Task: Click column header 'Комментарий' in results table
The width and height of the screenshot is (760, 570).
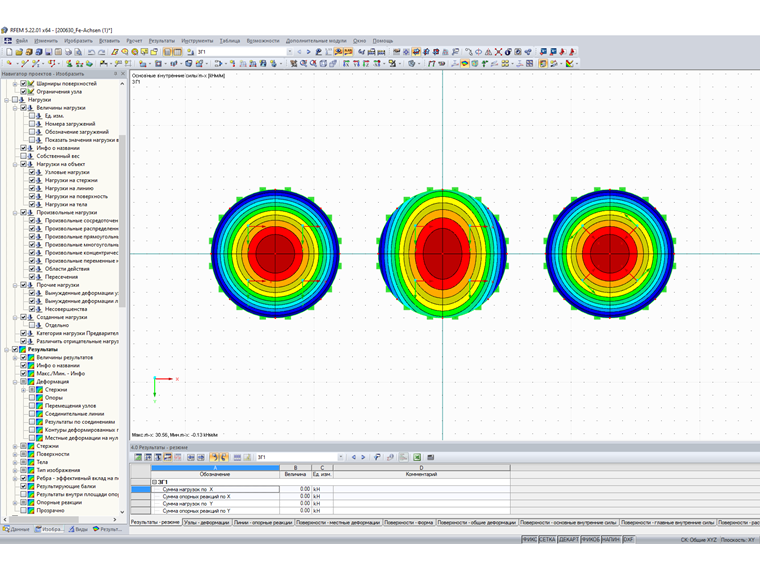Action: 421,475
